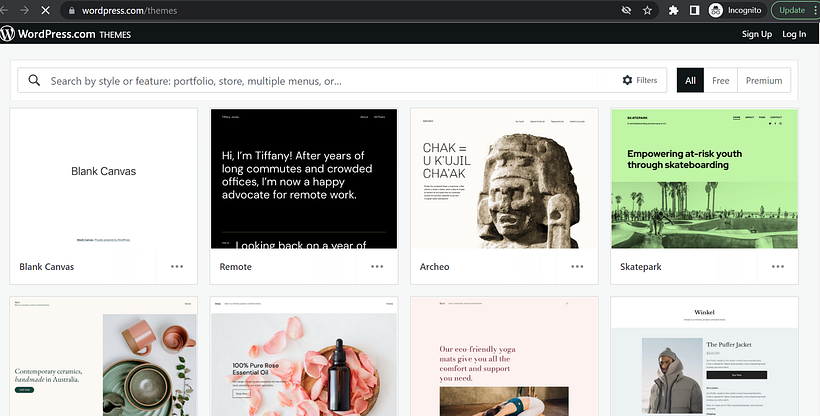The height and width of the screenshot is (416, 820).
Task: Click the WordPress logo icon
Action: click(x=7, y=34)
